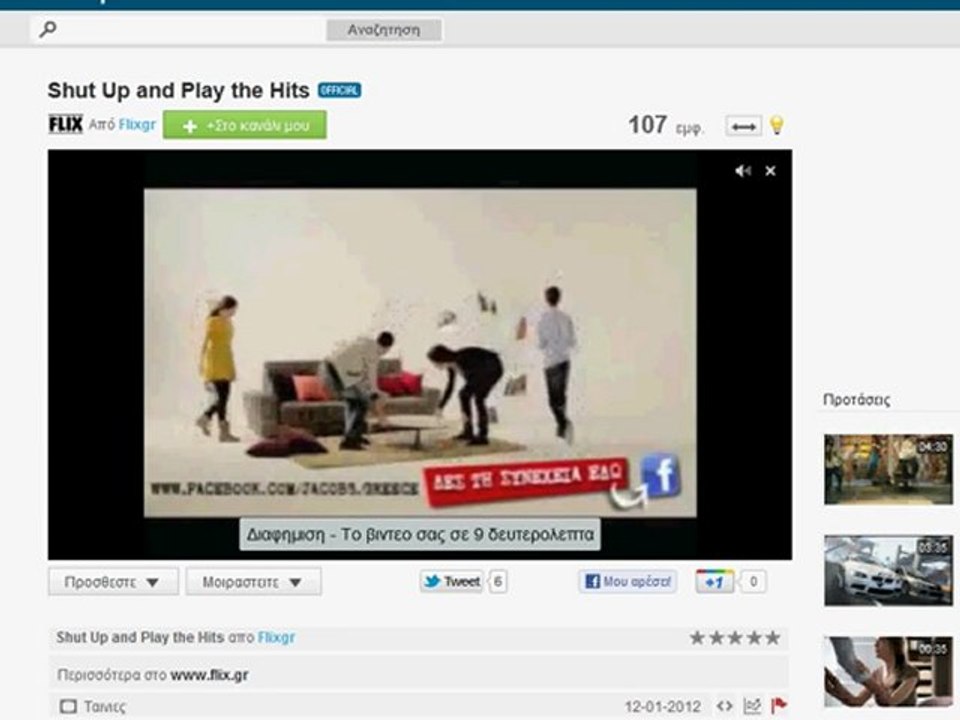Click the 107 εμφ. view count

[666, 126]
